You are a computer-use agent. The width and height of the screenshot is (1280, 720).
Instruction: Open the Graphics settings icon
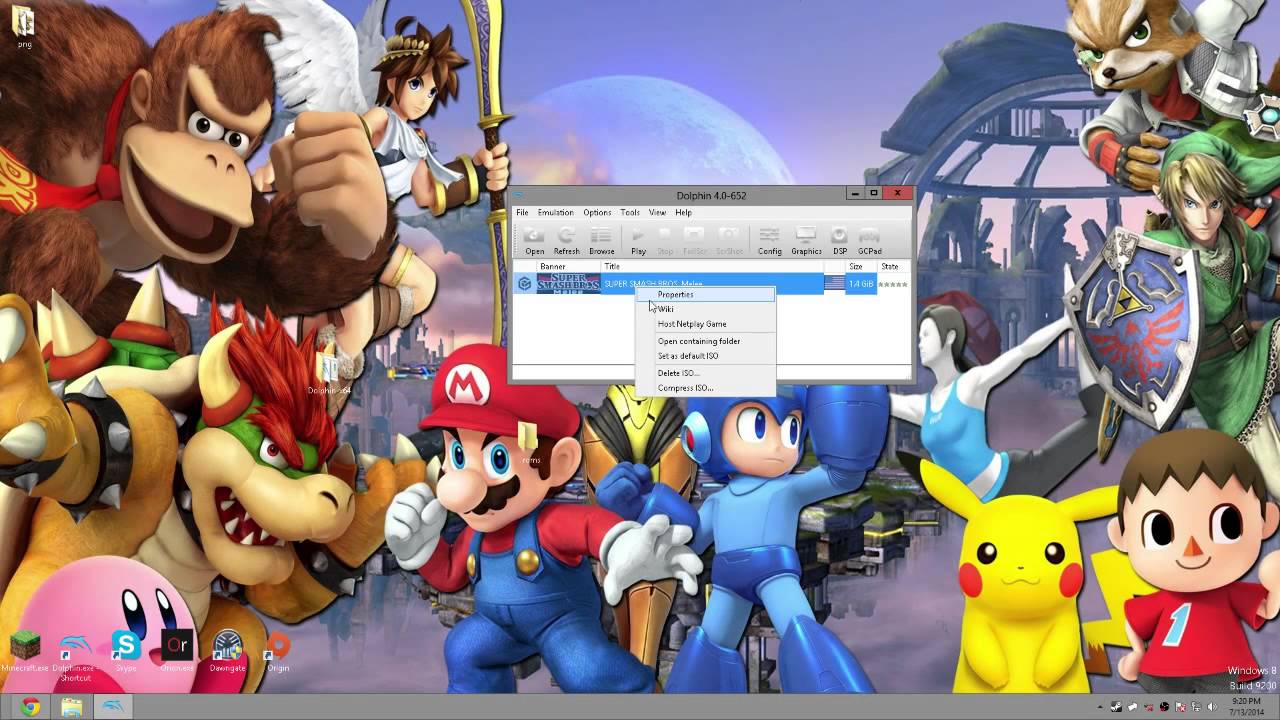coord(806,240)
